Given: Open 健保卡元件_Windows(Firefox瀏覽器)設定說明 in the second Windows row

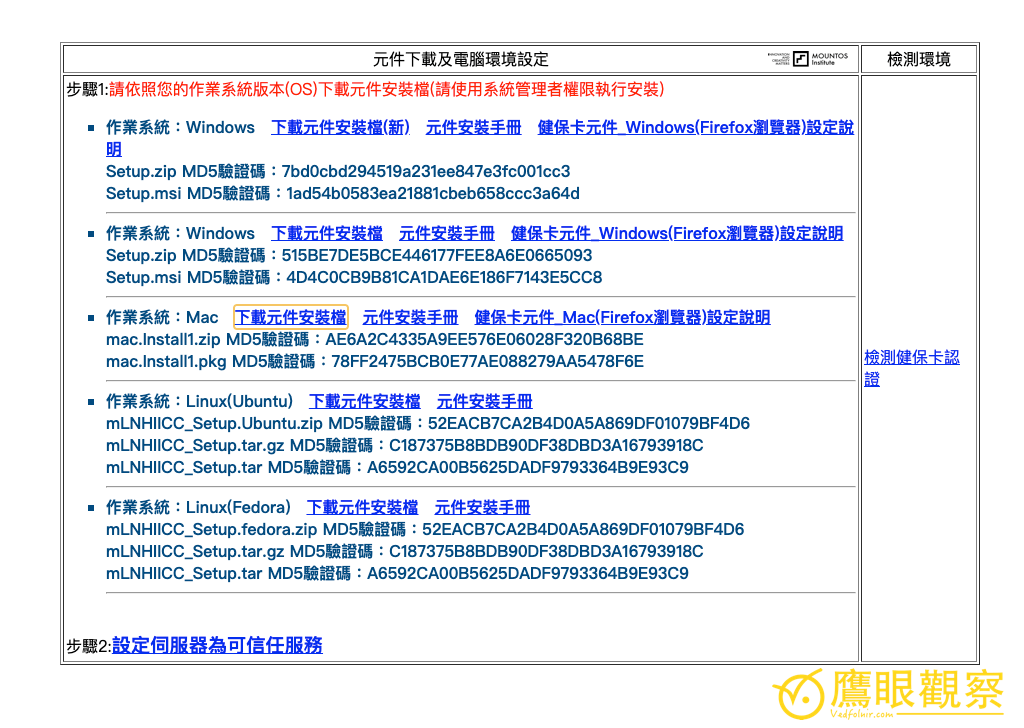Looking at the screenshot, I should tap(677, 233).
